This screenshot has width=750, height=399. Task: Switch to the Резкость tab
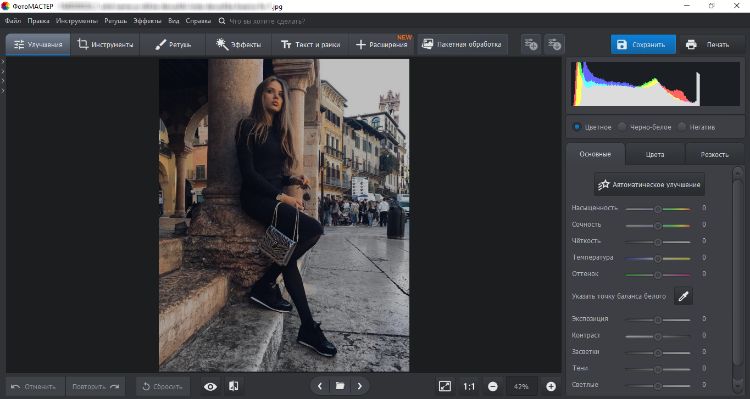pos(714,155)
